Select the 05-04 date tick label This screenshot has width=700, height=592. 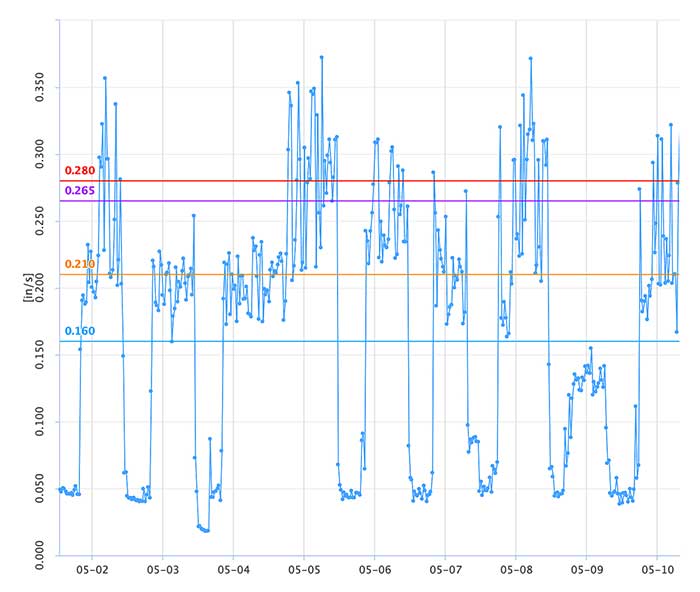[233, 570]
